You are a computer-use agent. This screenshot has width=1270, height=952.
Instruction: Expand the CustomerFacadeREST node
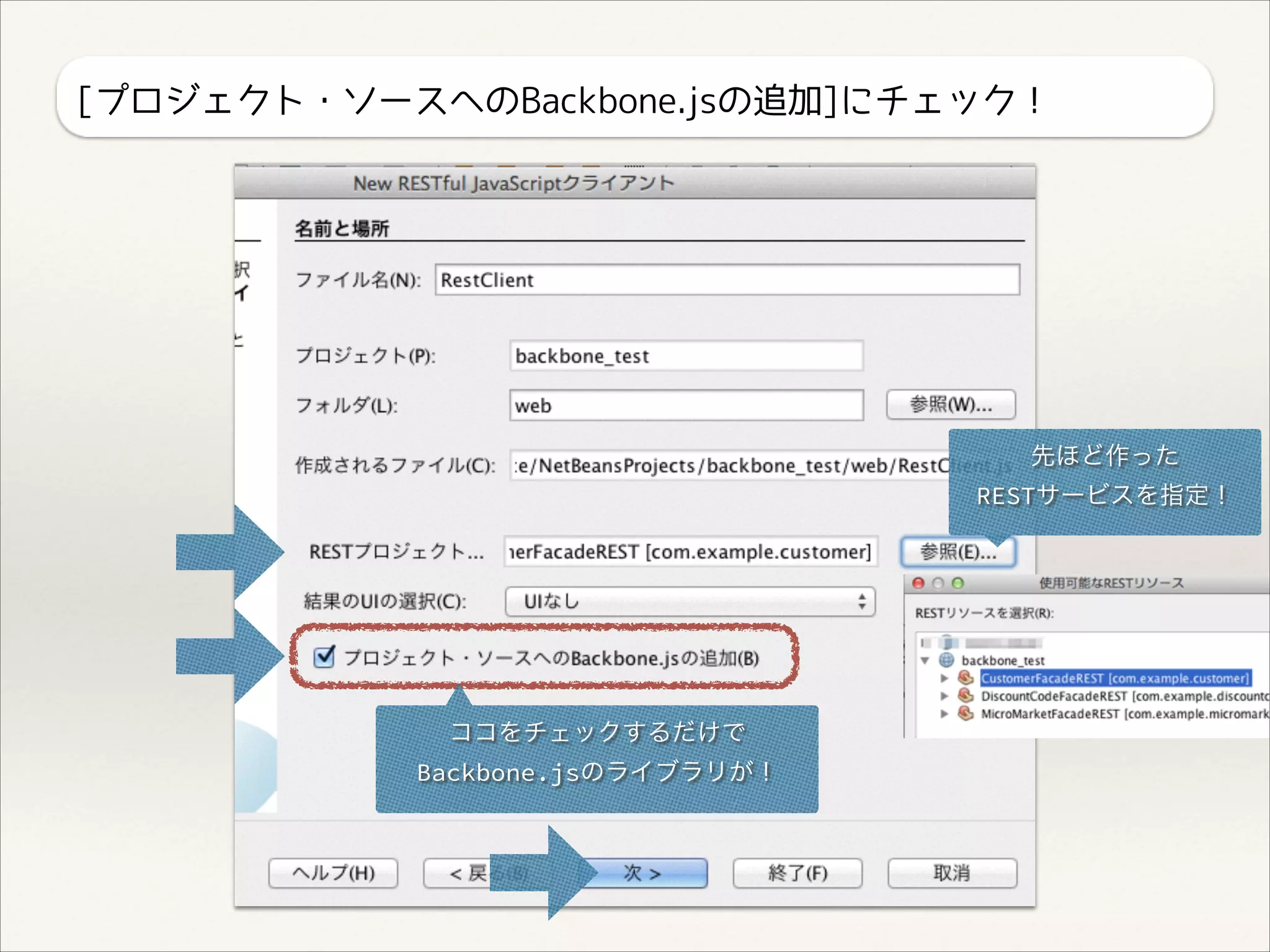944,678
